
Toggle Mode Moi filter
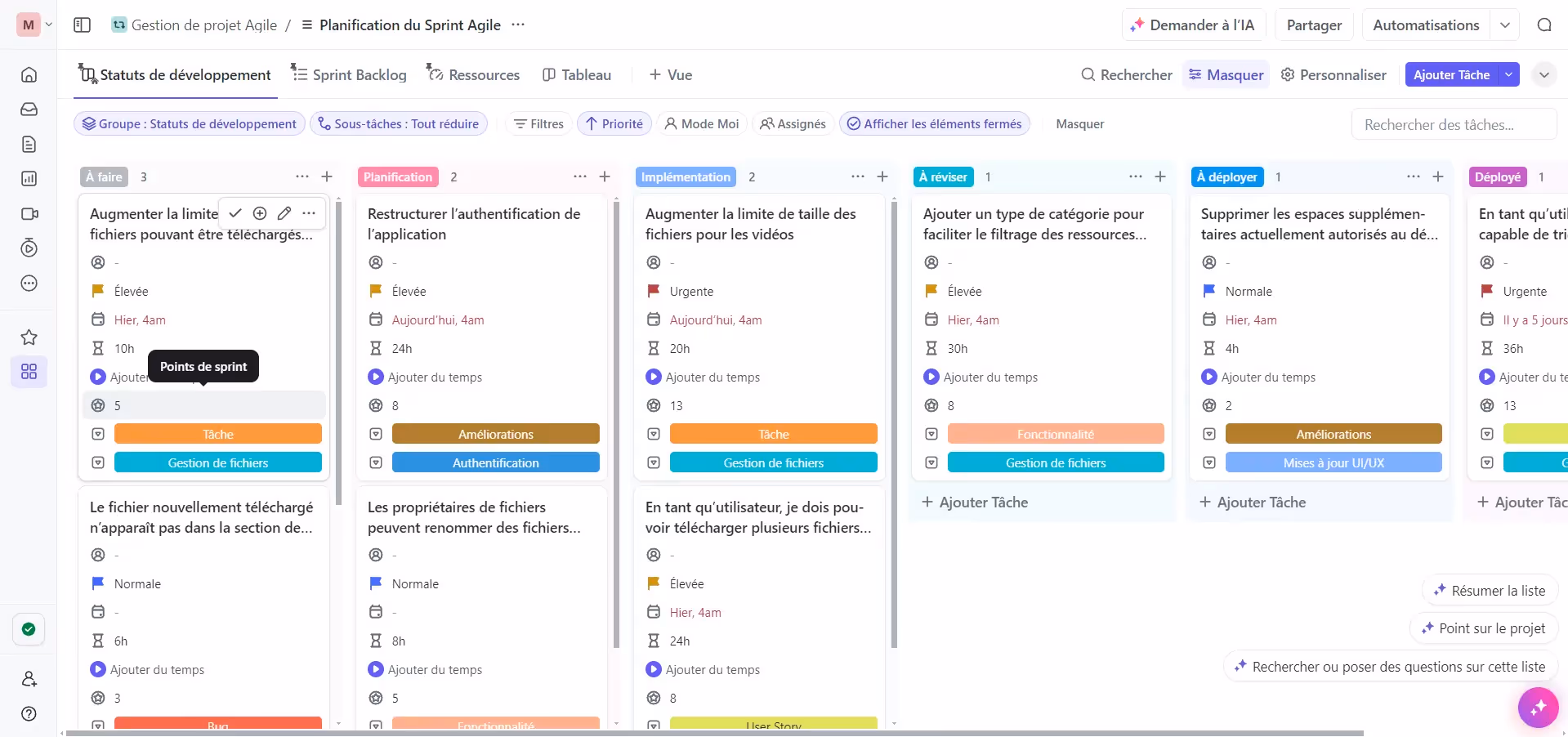(701, 124)
